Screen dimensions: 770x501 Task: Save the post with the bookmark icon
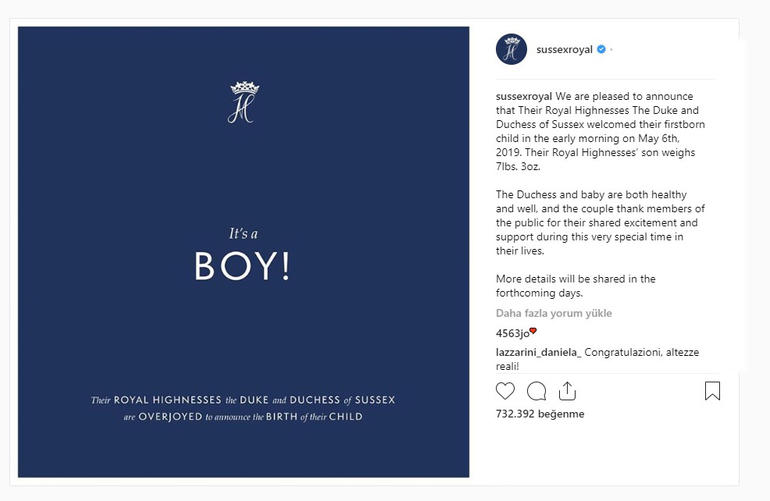pos(712,391)
